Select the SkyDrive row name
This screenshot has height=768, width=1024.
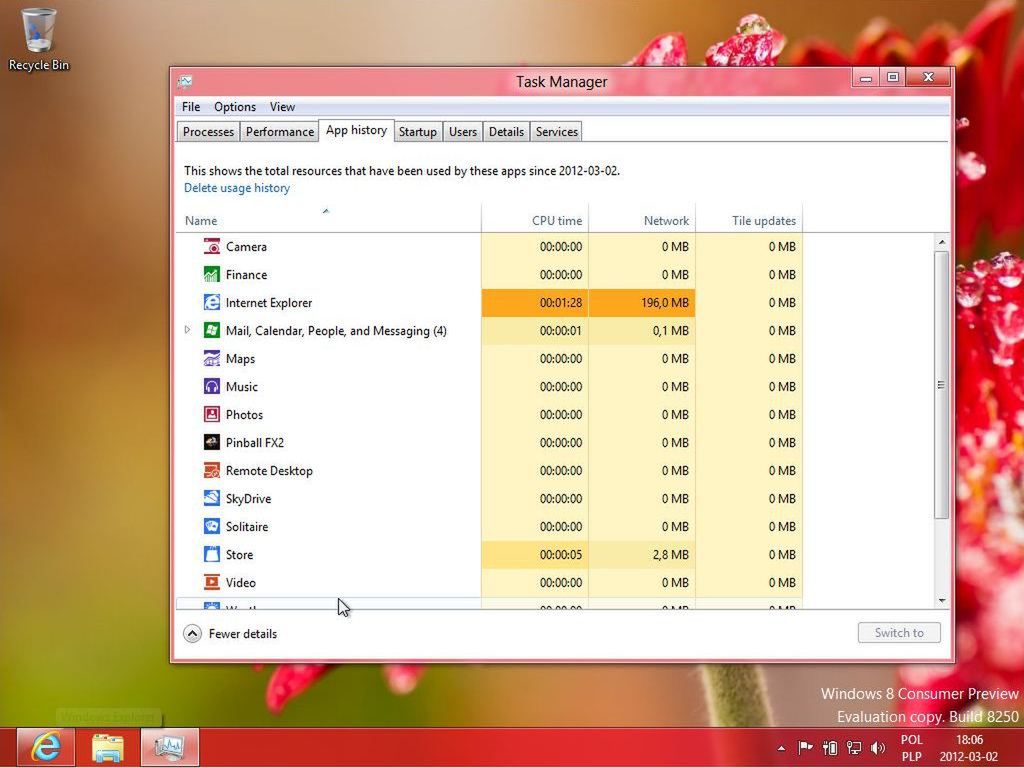pos(248,499)
